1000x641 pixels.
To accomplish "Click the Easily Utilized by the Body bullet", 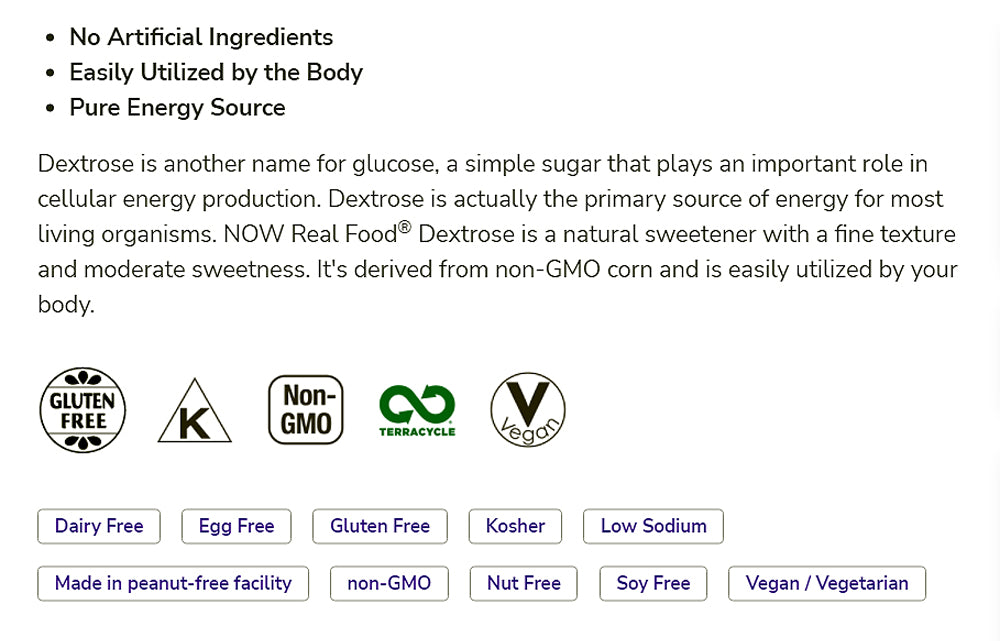I will click(x=216, y=73).
